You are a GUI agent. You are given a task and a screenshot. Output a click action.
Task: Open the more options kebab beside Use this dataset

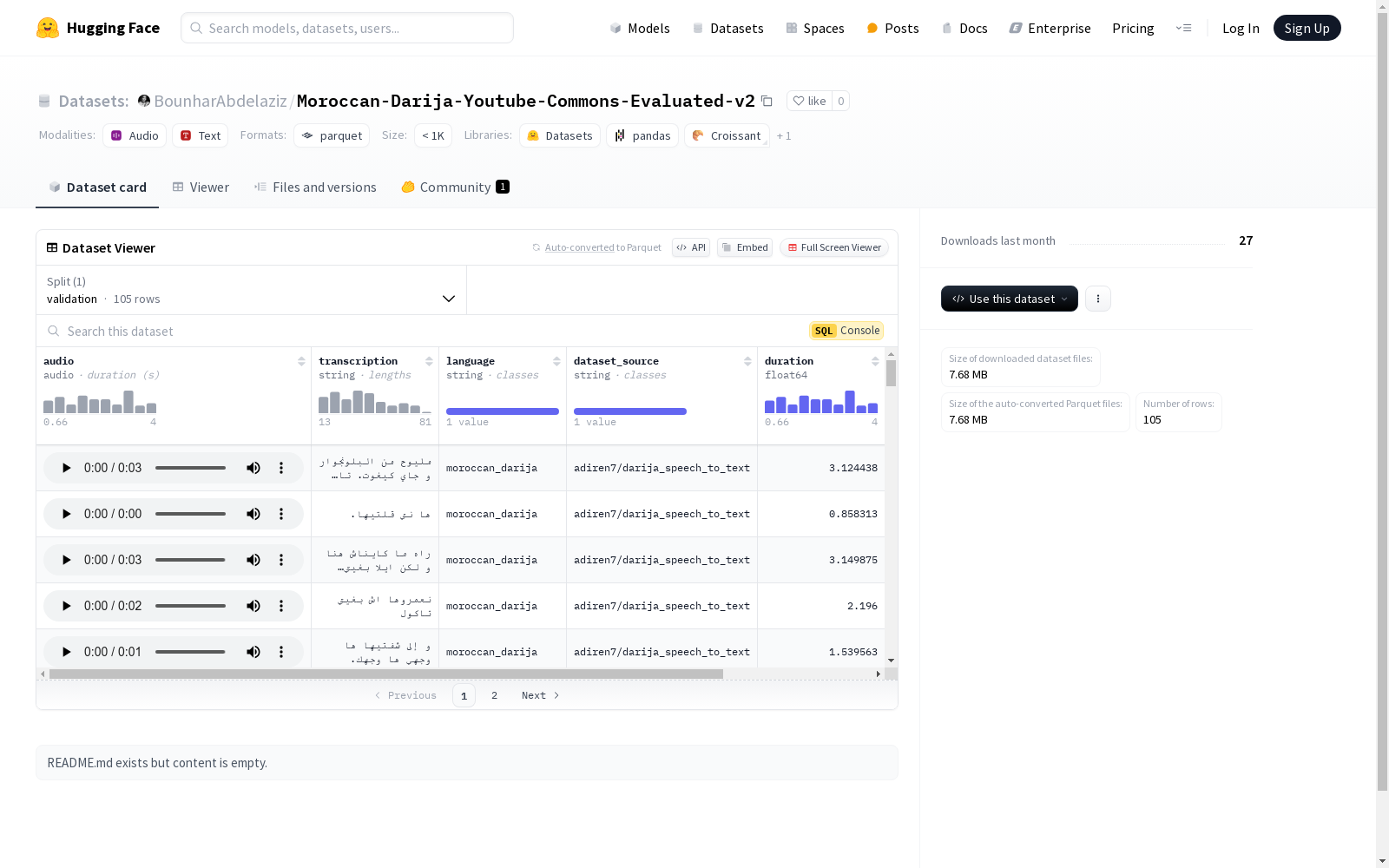(1098, 299)
